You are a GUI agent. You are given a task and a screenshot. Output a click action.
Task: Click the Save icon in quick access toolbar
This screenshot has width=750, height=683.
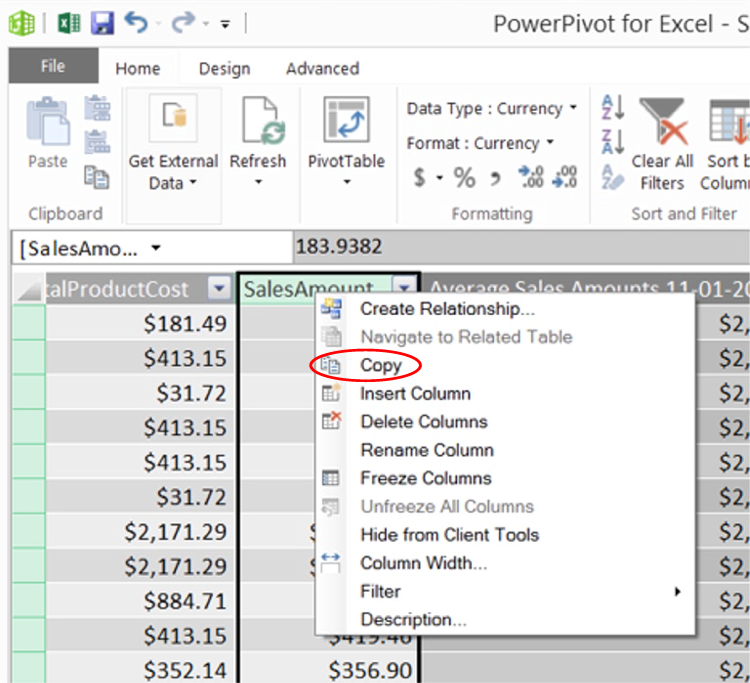click(102, 23)
